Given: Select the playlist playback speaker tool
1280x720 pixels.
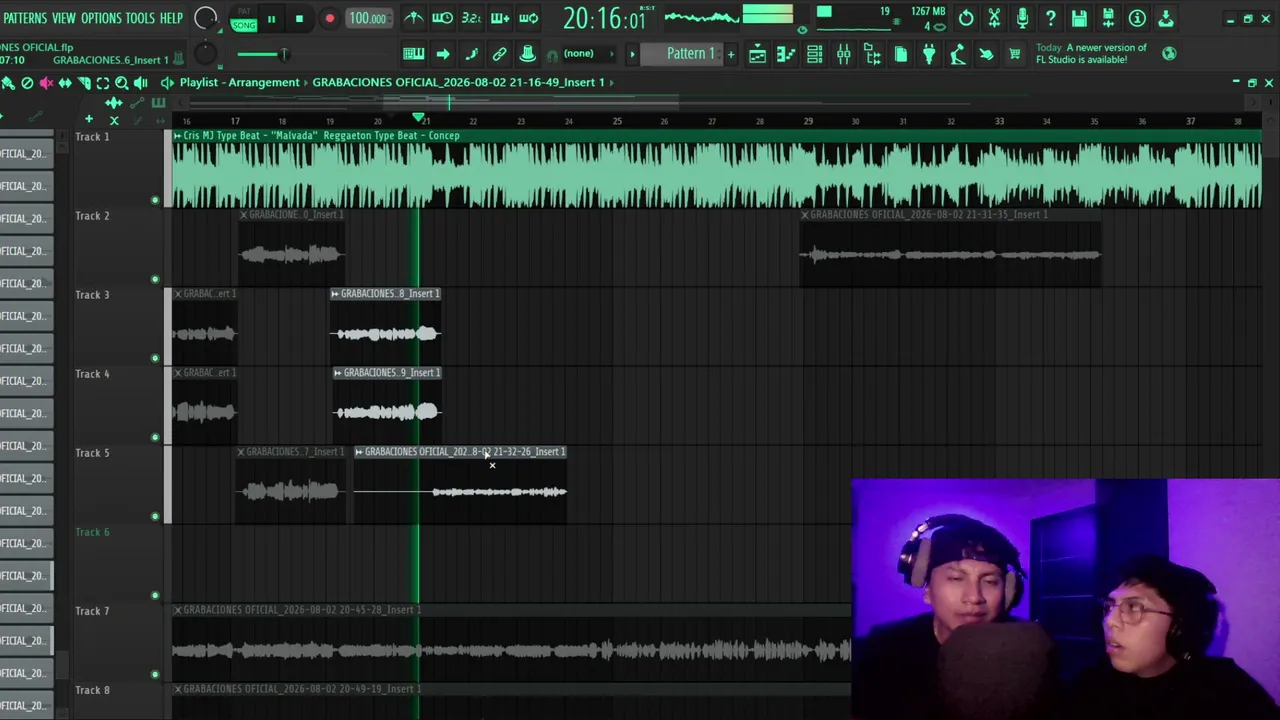Looking at the screenshot, I should click(140, 83).
